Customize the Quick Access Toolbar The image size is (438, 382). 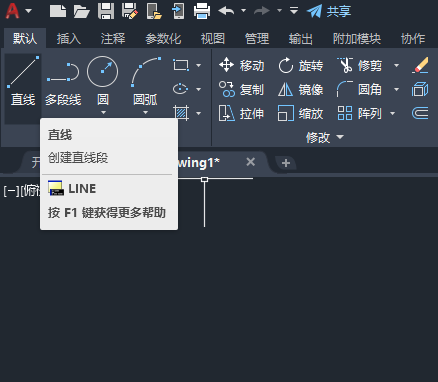click(294, 11)
